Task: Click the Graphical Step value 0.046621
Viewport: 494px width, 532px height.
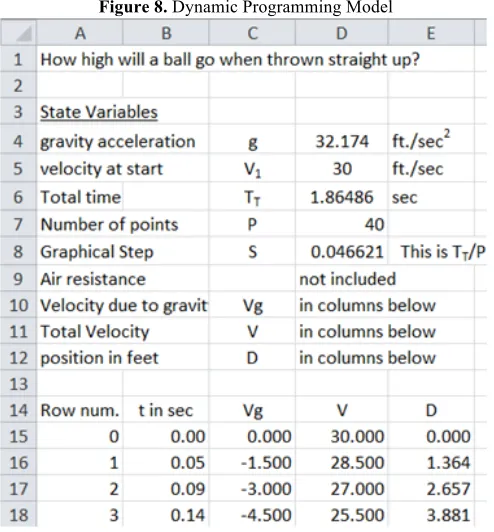Action: [342, 252]
